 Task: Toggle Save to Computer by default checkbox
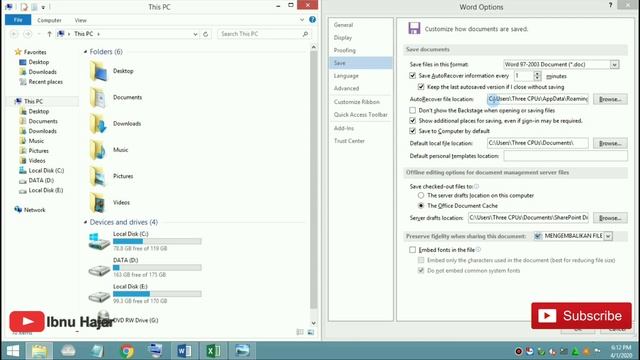[413, 131]
